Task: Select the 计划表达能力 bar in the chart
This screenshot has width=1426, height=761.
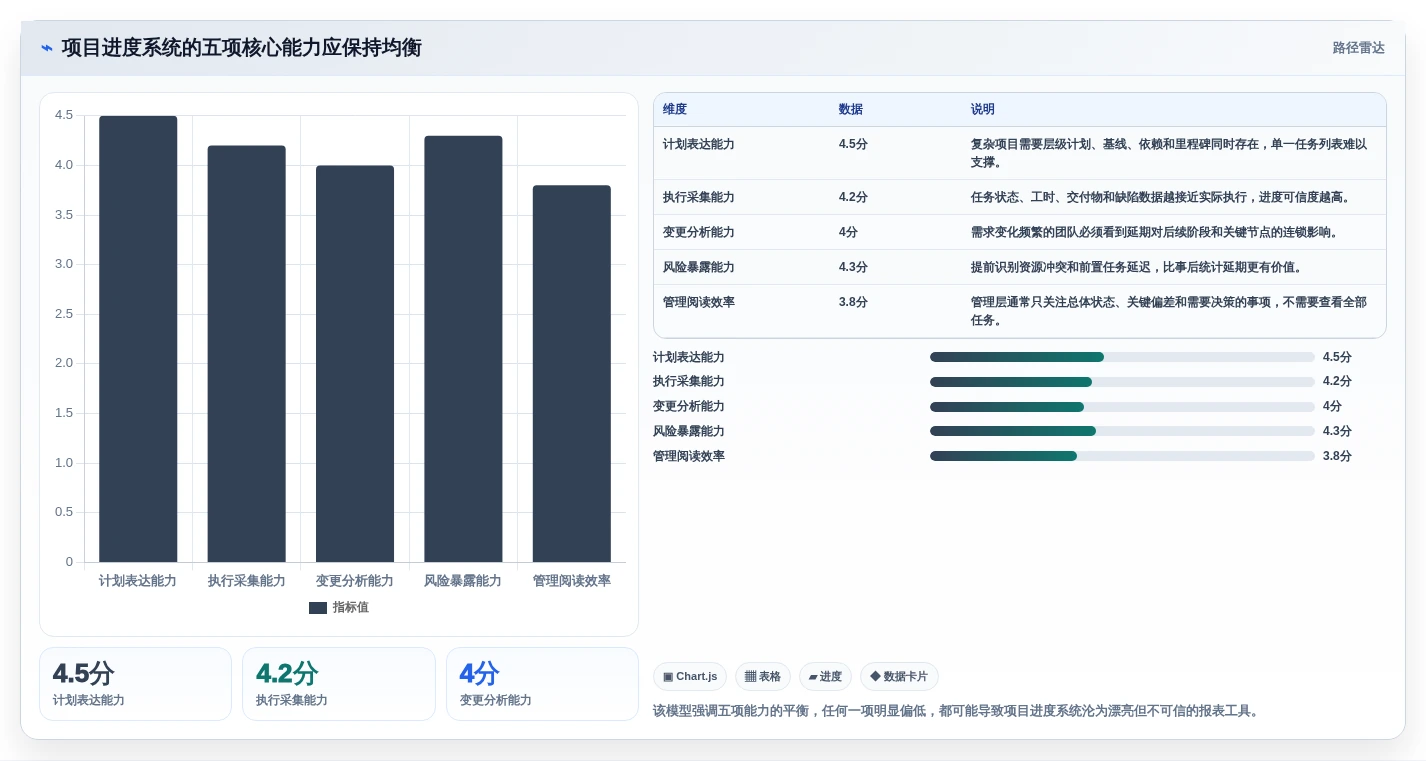Action: [138, 339]
